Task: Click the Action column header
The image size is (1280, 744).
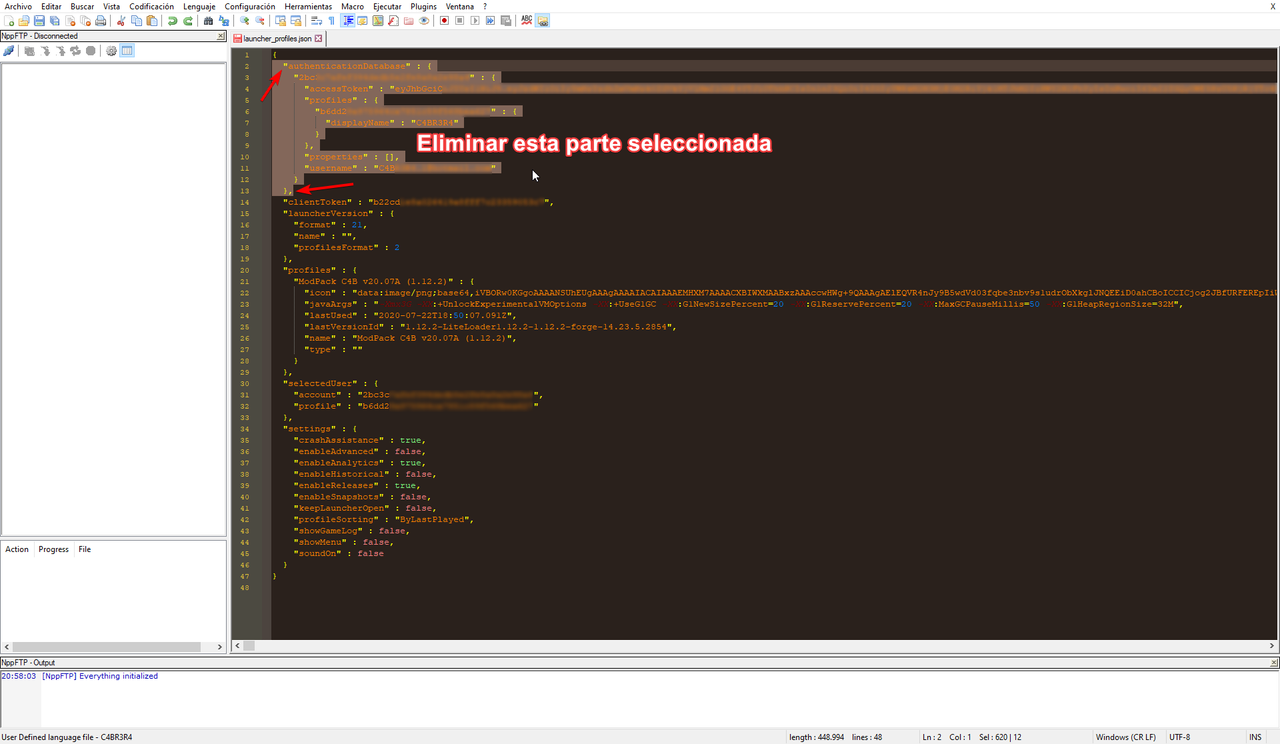Action: click(x=17, y=549)
